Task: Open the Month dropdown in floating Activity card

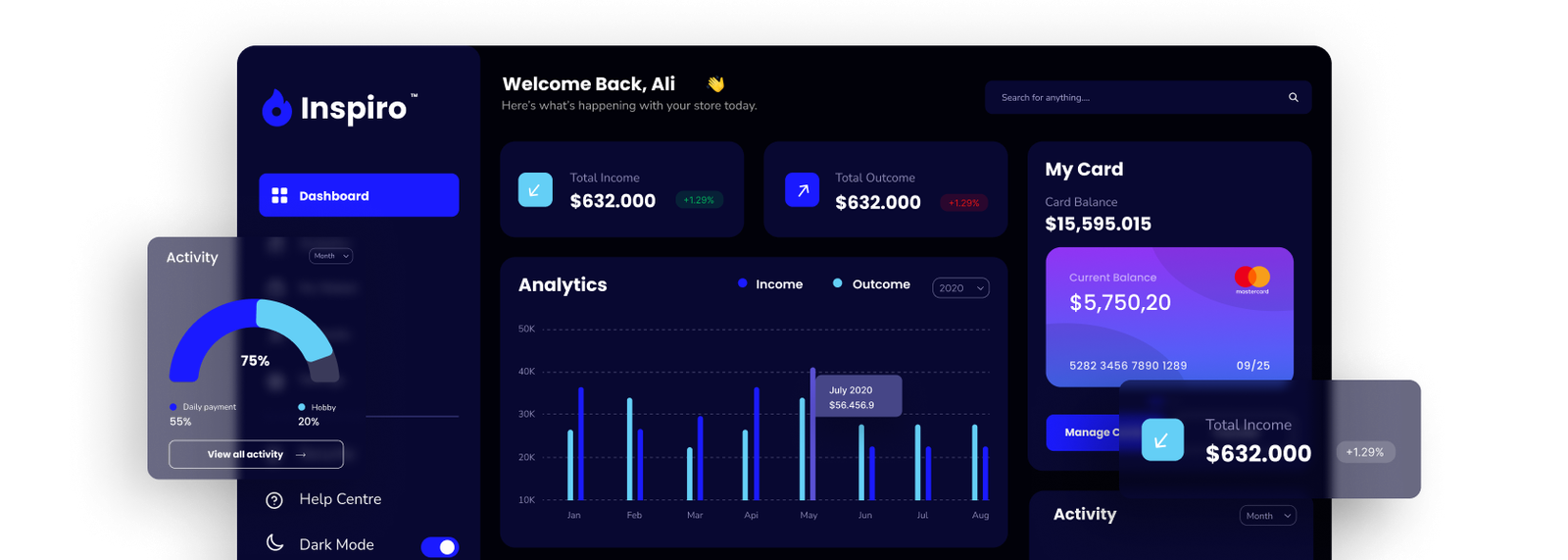Action: (330, 256)
